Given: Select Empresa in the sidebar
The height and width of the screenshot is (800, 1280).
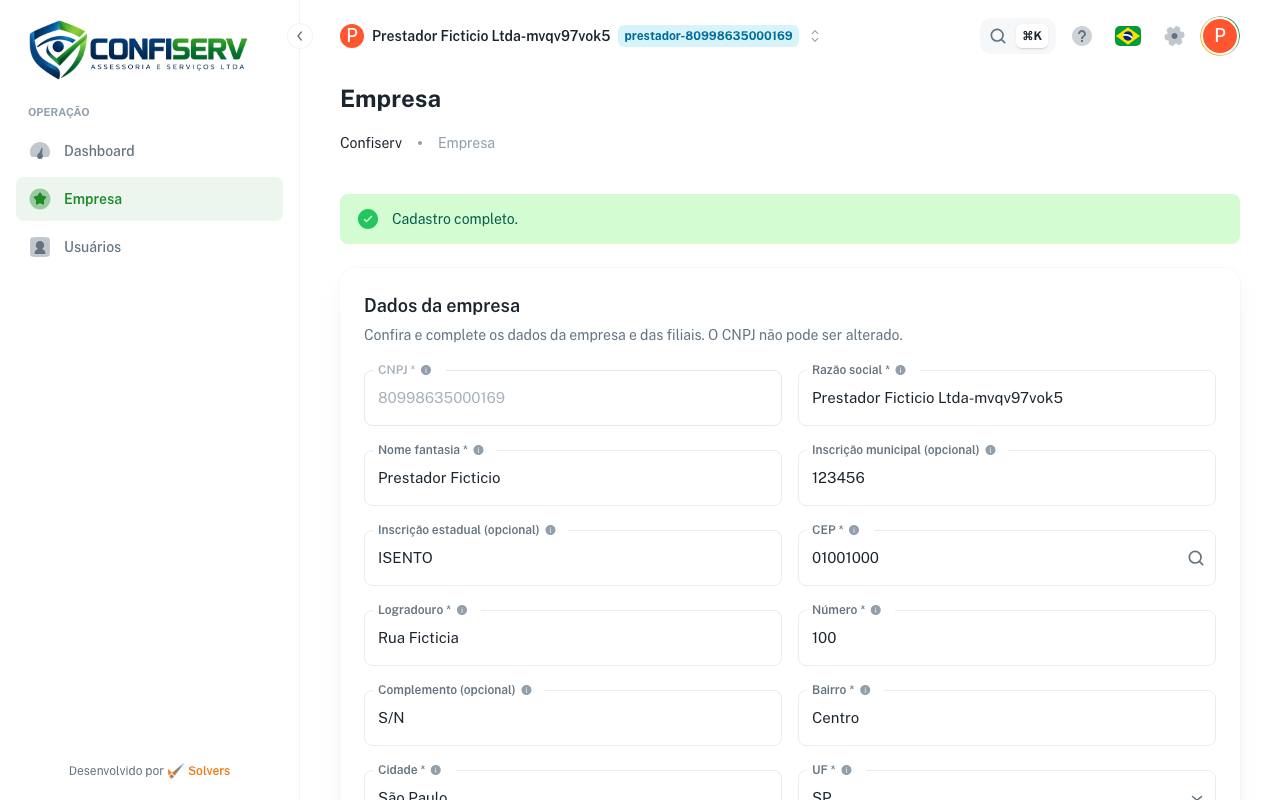Looking at the screenshot, I should point(149,199).
